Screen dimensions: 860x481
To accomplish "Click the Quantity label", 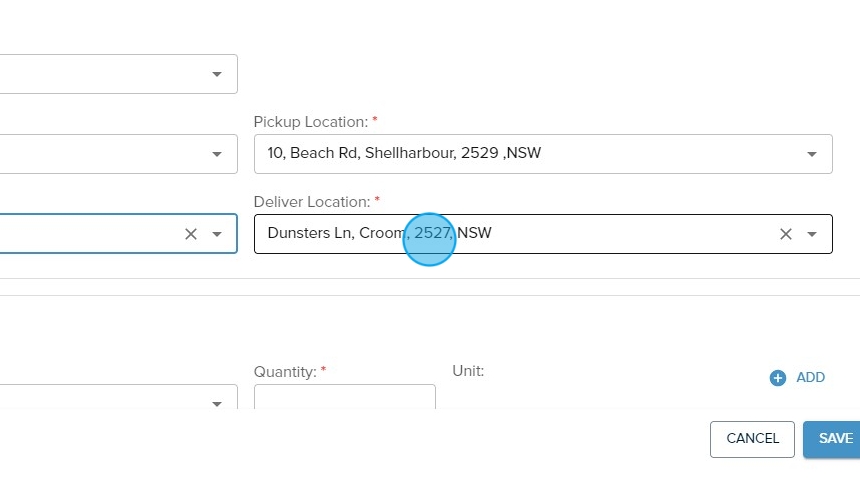I will point(284,372).
